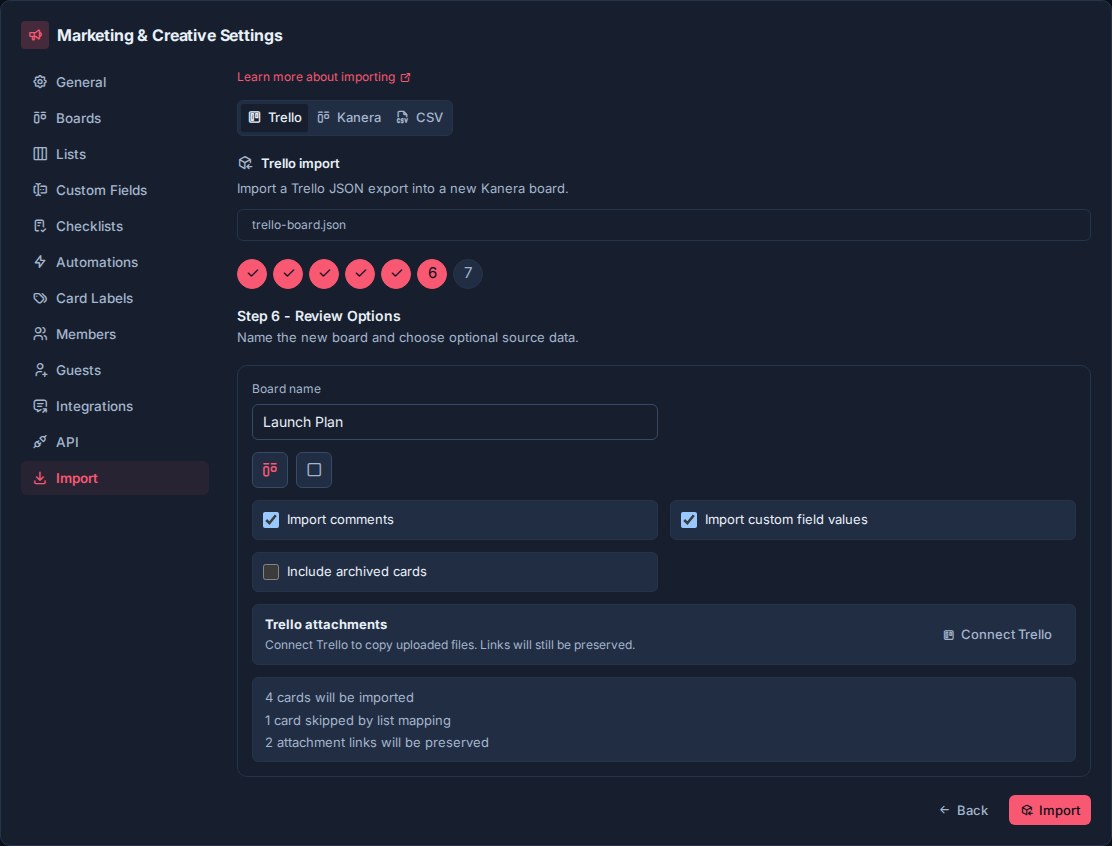Switch to the CSV import tab
This screenshot has width=1112, height=846.
pyautogui.click(x=419, y=118)
